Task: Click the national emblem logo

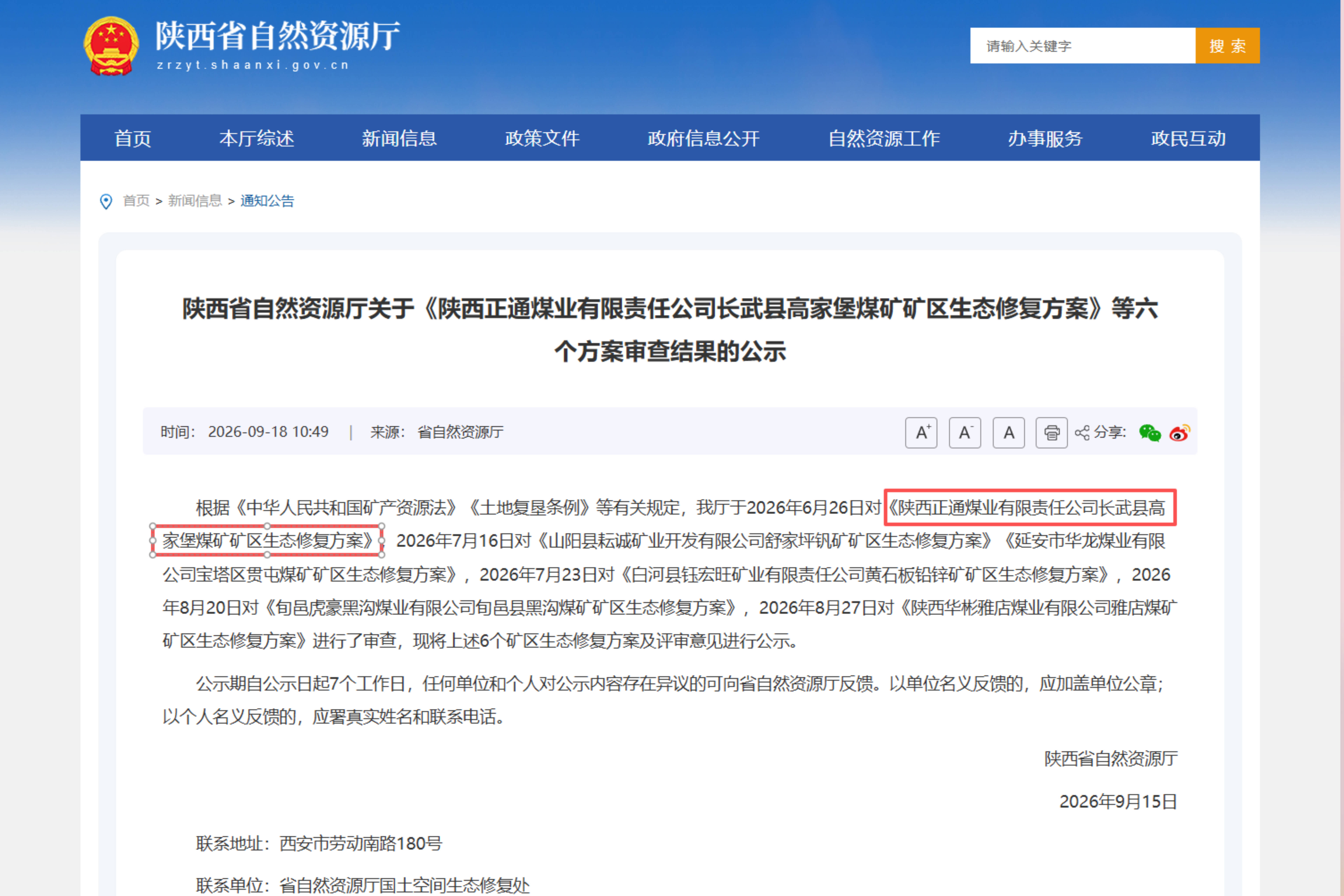Action: pyautogui.click(x=111, y=46)
